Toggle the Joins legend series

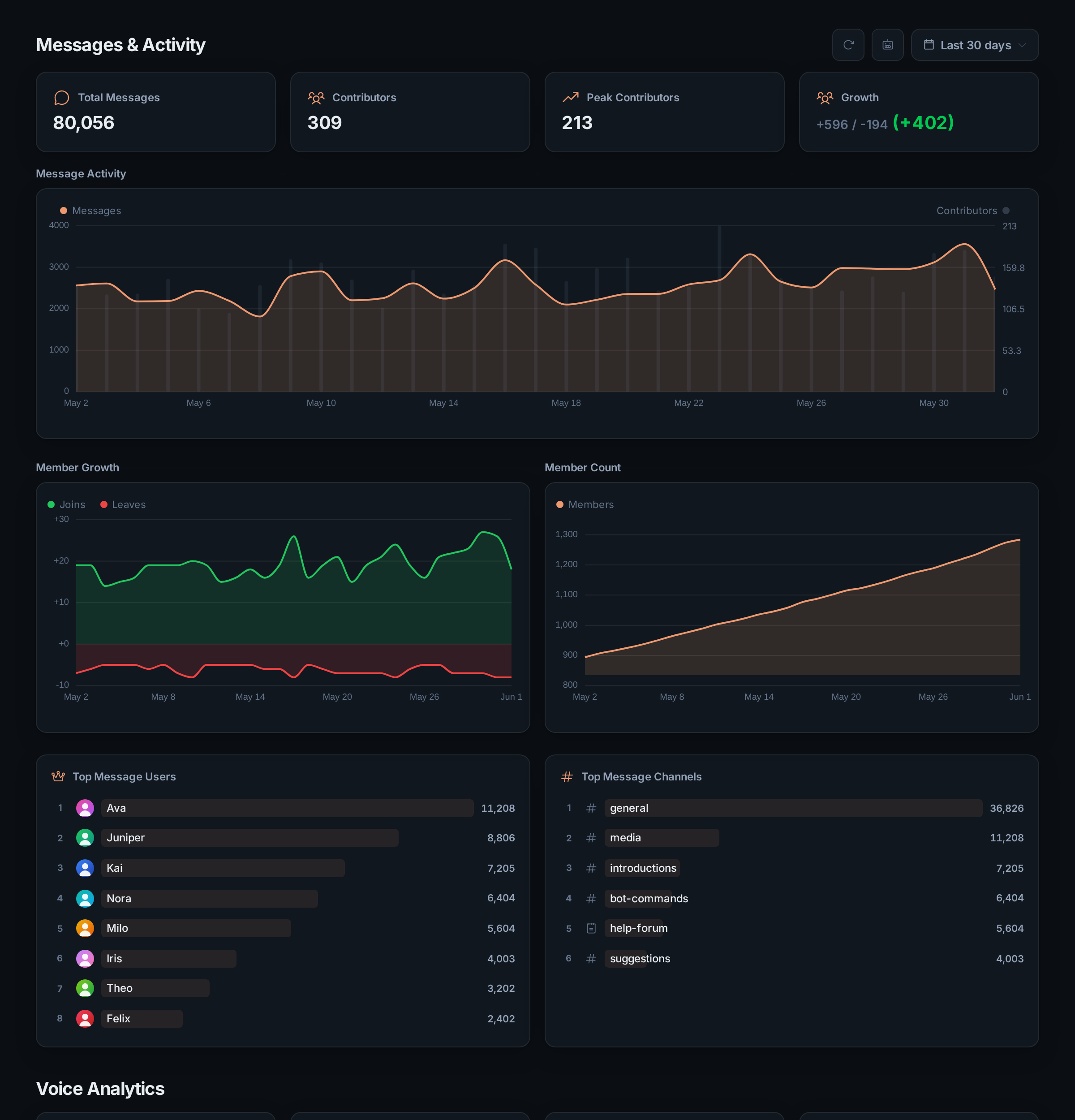pos(66,504)
